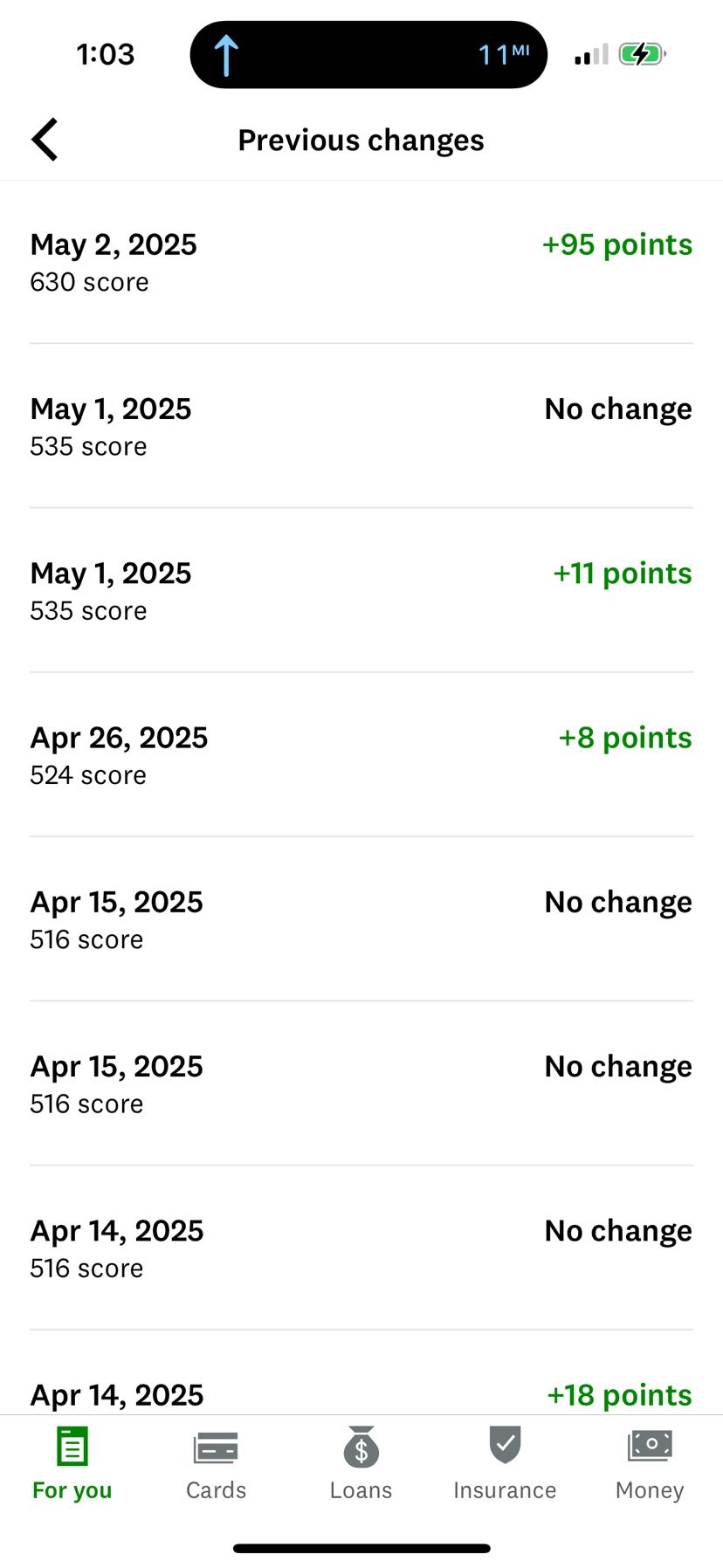Tap the 1:03 clock in status bar
The width and height of the screenshot is (723, 1568).
pyautogui.click(x=106, y=55)
